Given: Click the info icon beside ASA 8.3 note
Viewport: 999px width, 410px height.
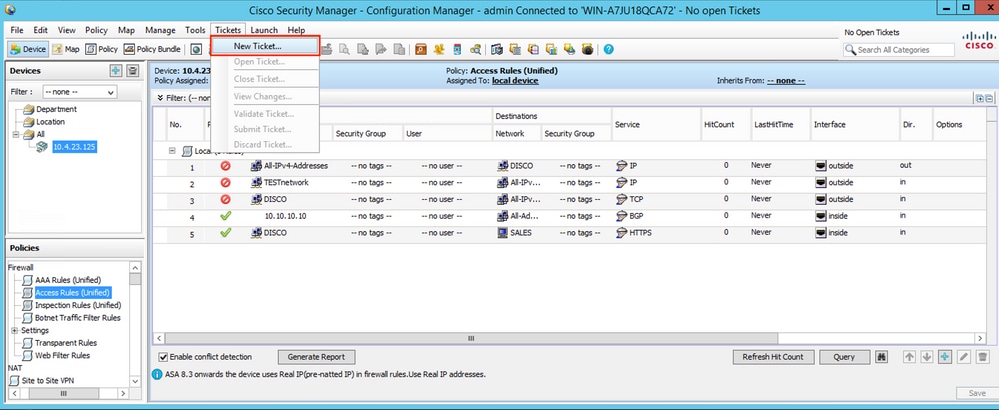Looking at the screenshot, I should pyautogui.click(x=157, y=374).
